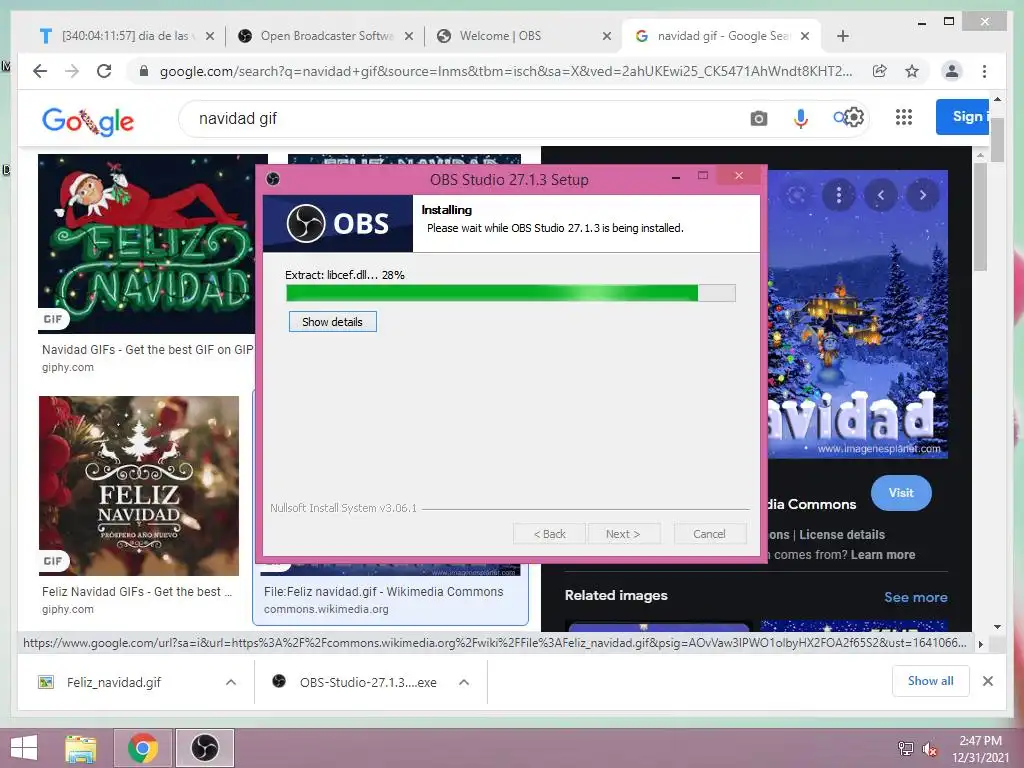Screen dimensions: 1024x768
Task: Click Cancel in OBS Setup
Action: [709, 534]
